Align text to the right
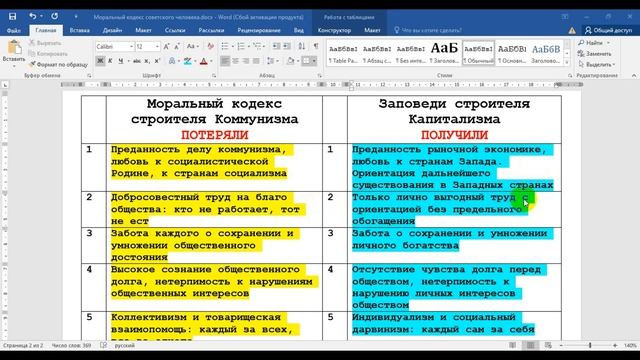640x360 pixels. coord(246,61)
